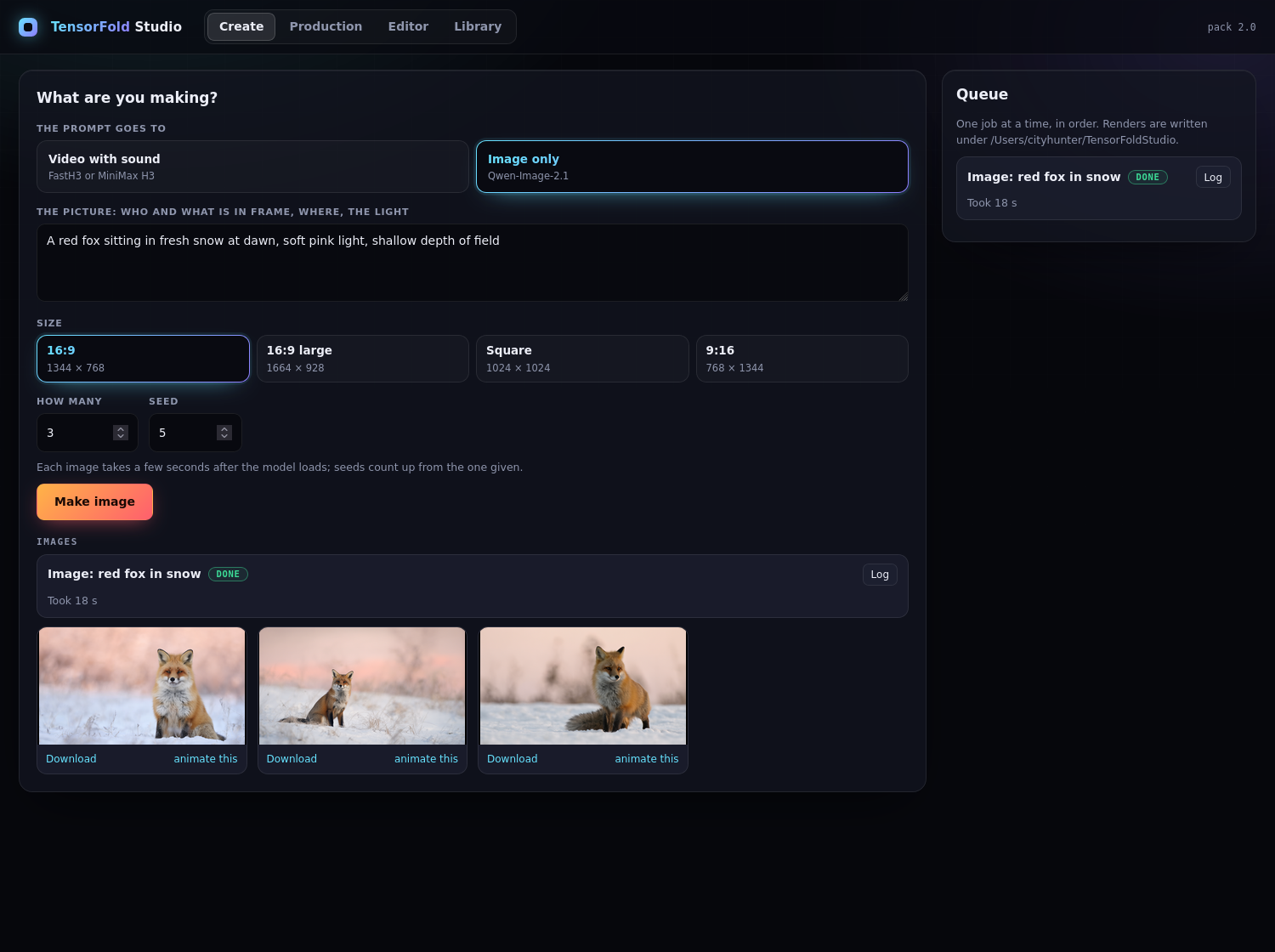The height and width of the screenshot is (952, 1275).
Task: Download the second fox image
Action: (292, 759)
